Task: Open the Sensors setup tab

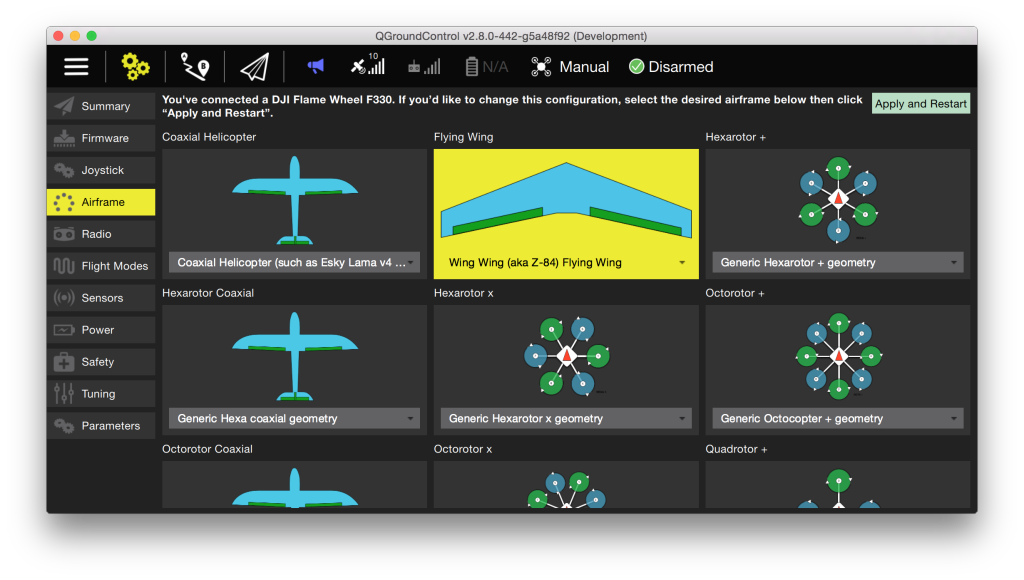Action: pos(101,298)
